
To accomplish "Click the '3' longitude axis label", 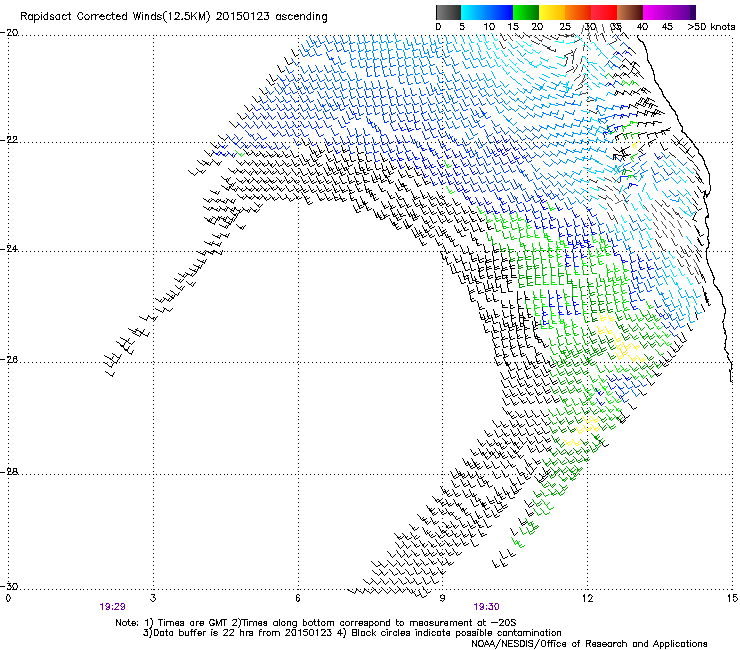I will click(153, 598).
